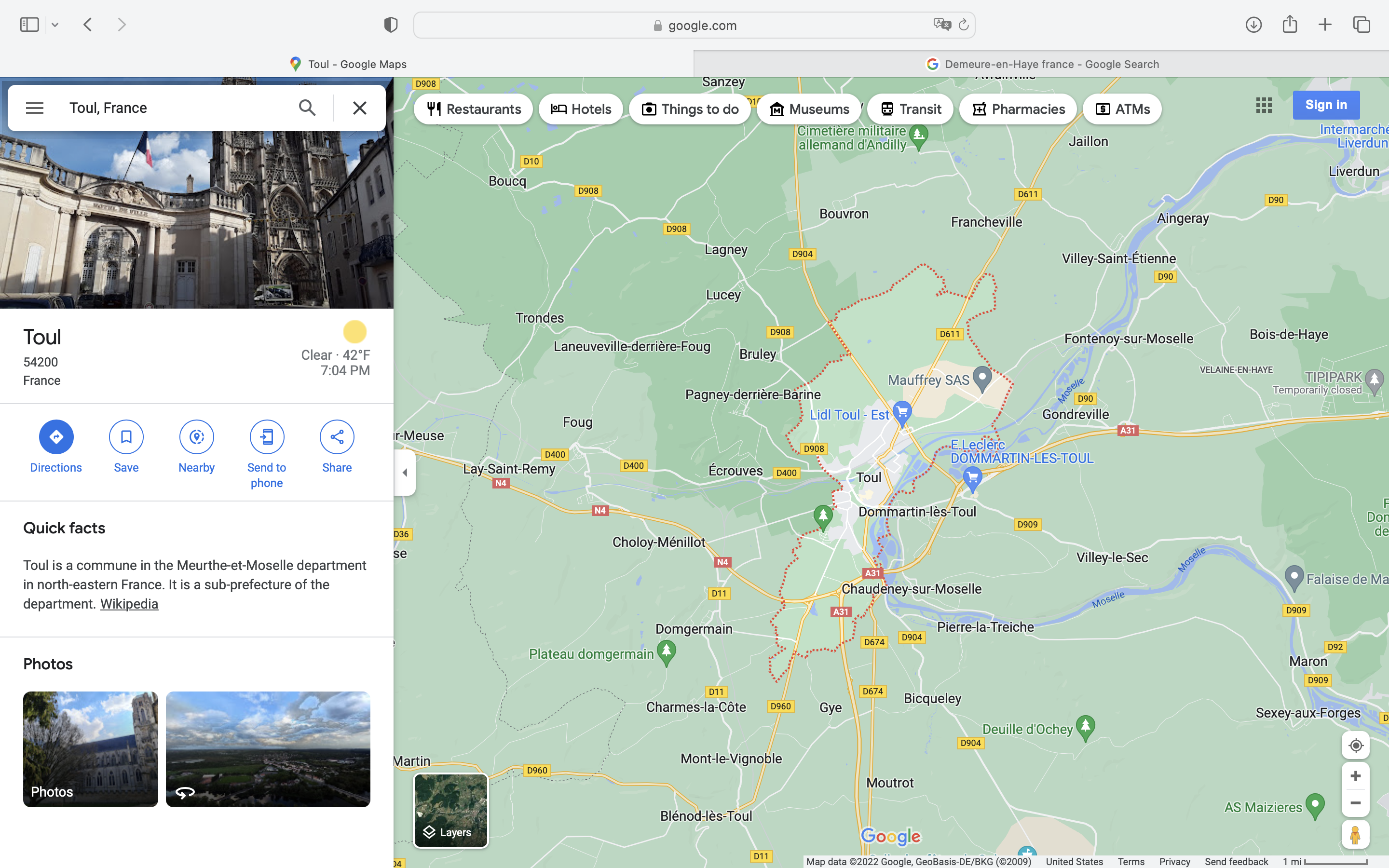Show your location with the target icon
The width and height of the screenshot is (1389, 868).
[x=1355, y=745]
